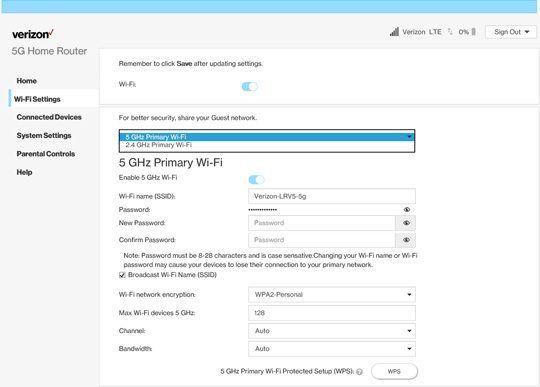Uncheck Broadcast Wi-Fi Name (SSID) checkbox
540x387 pixels.
point(122,275)
